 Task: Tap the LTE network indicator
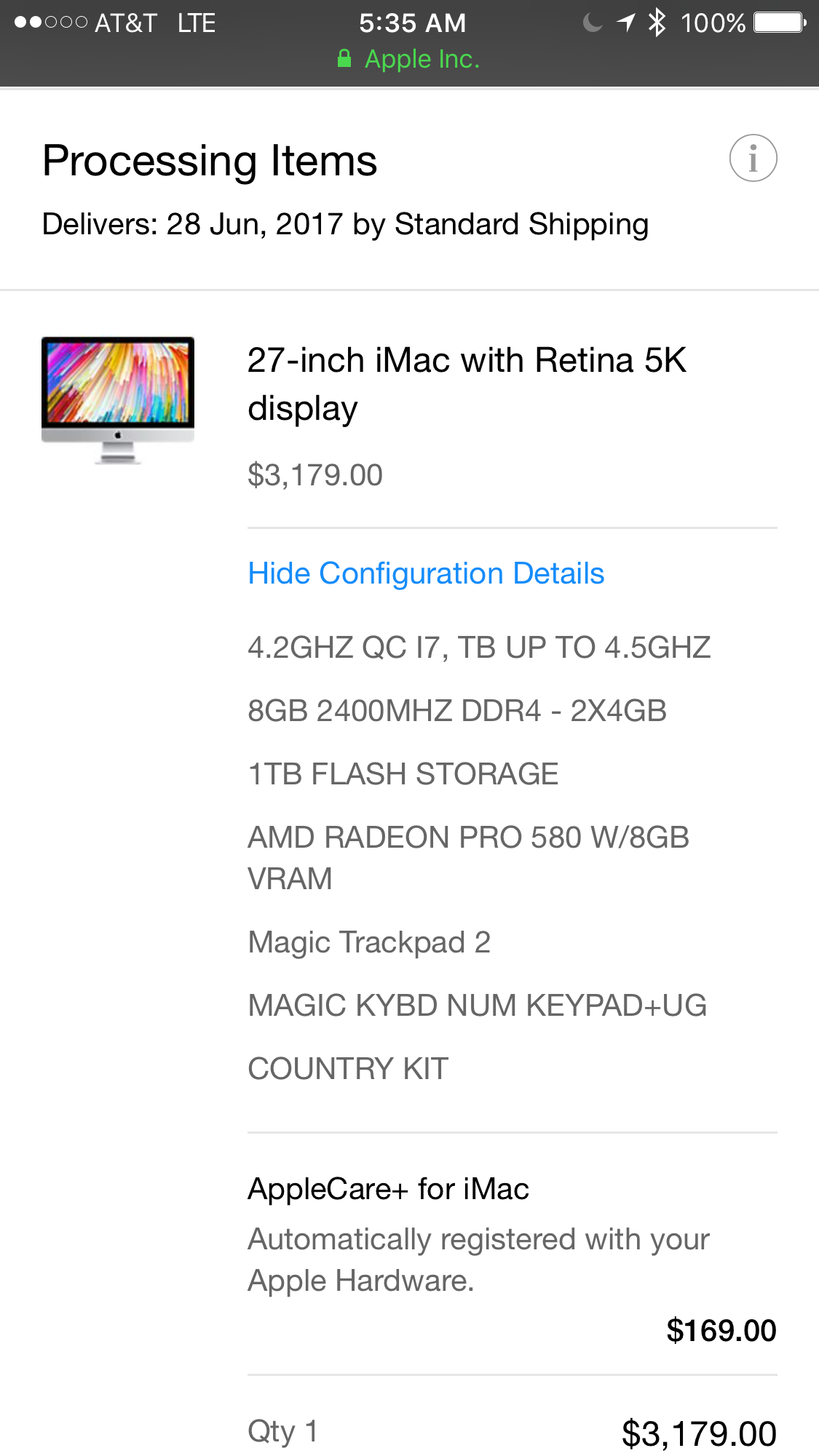(197, 23)
